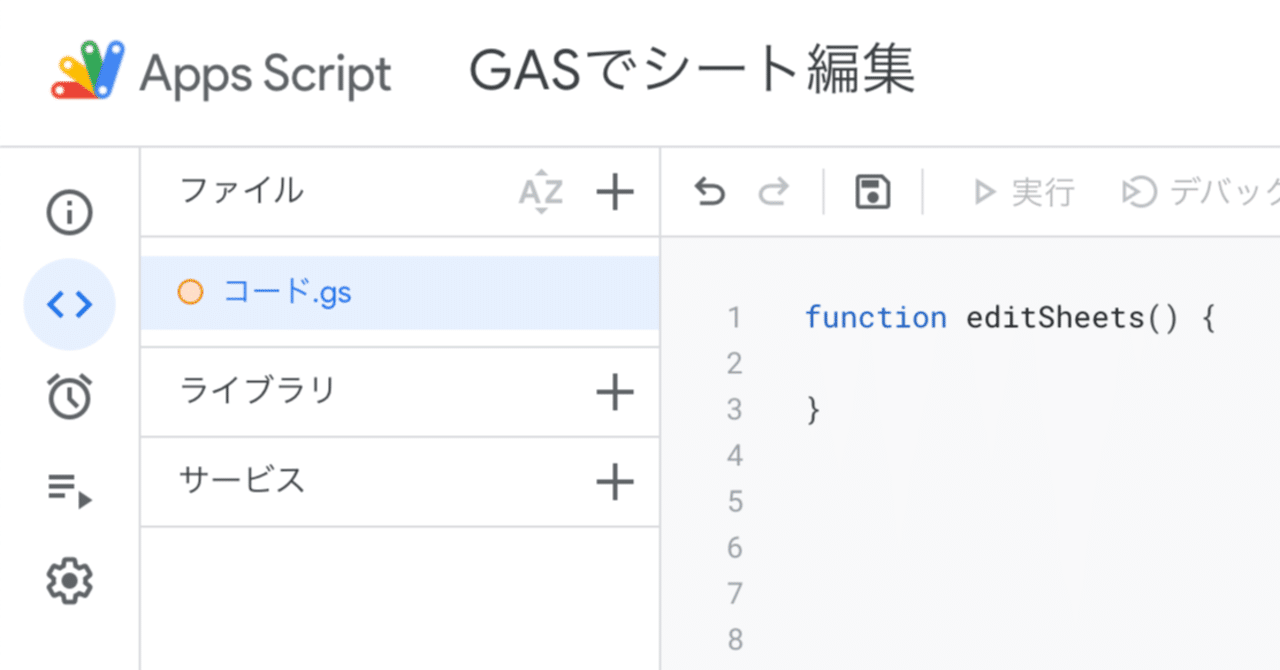
Task: Click the Undo arrow in toolbar
Action: point(709,192)
